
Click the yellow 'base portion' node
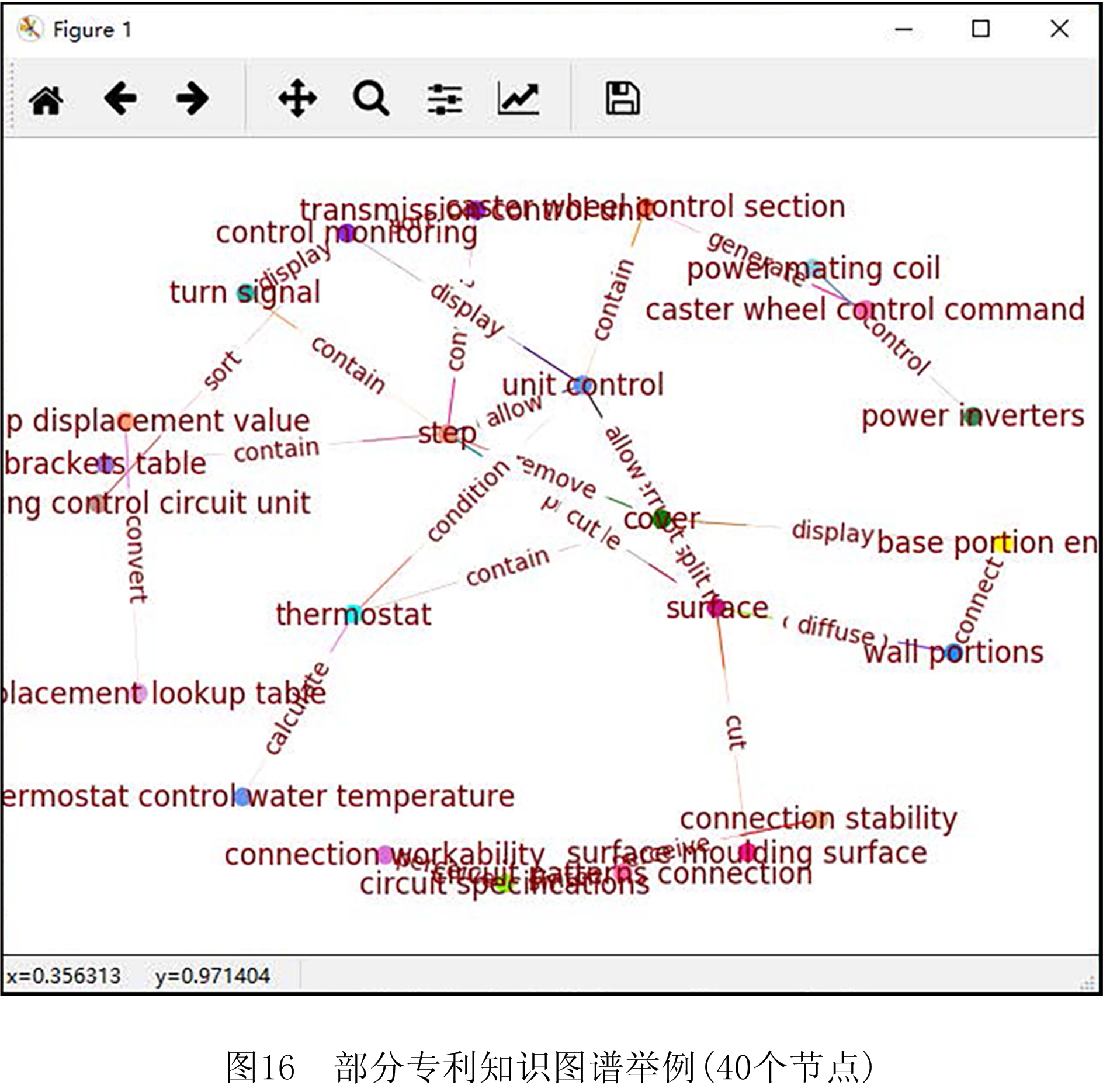[x=1003, y=543]
